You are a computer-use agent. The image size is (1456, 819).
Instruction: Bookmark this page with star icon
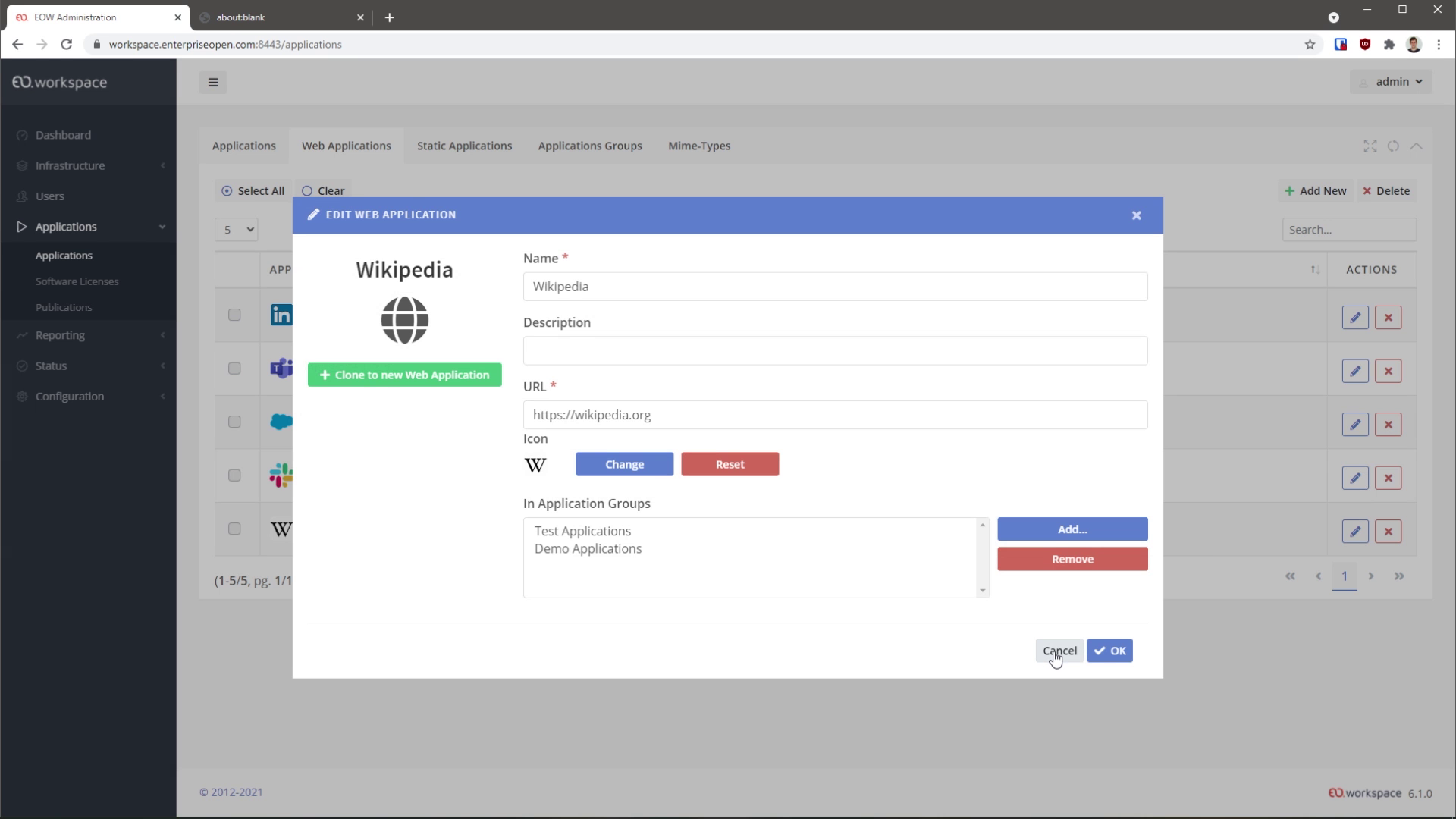[1310, 44]
